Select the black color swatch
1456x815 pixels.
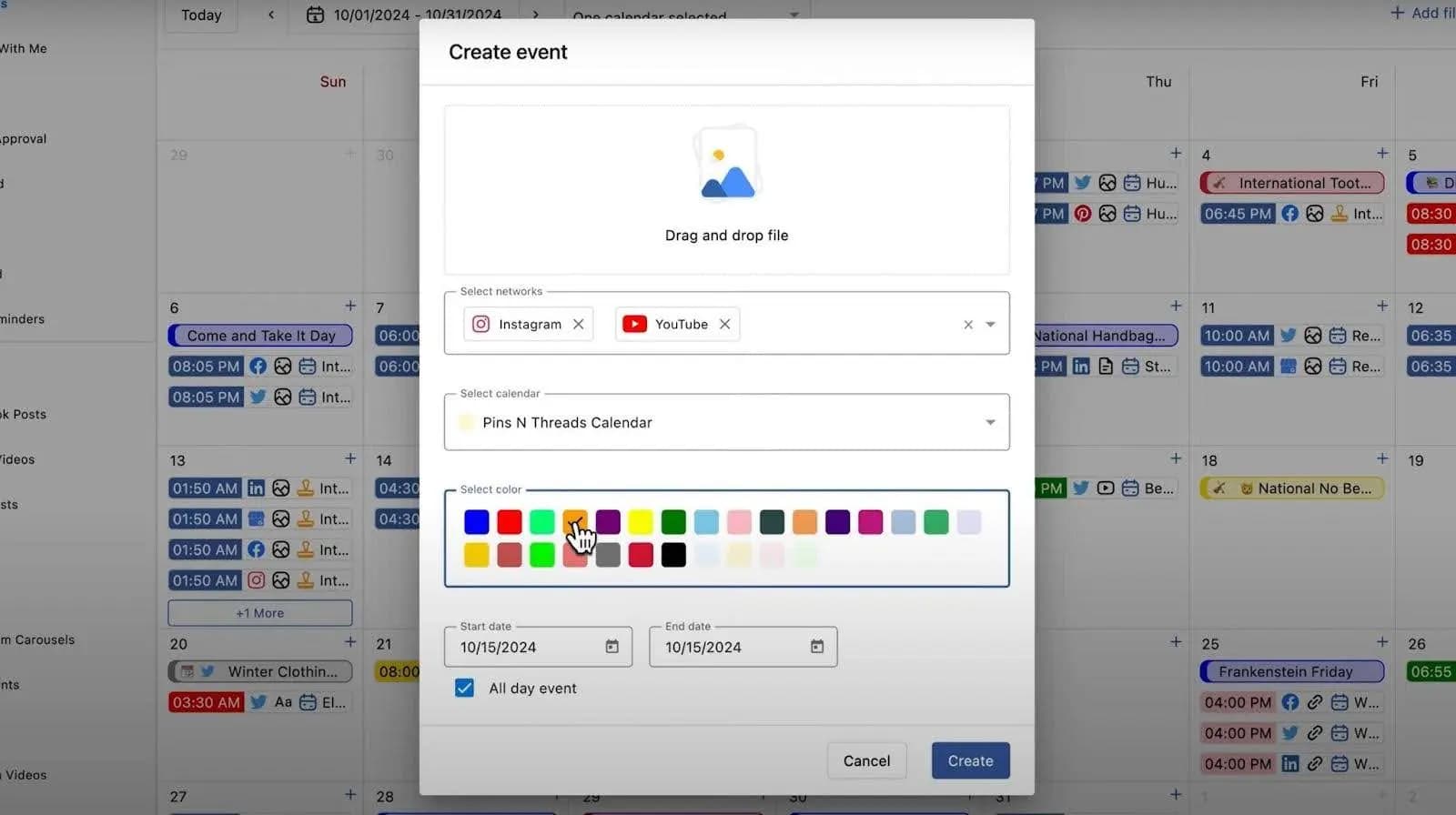point(673,555)
